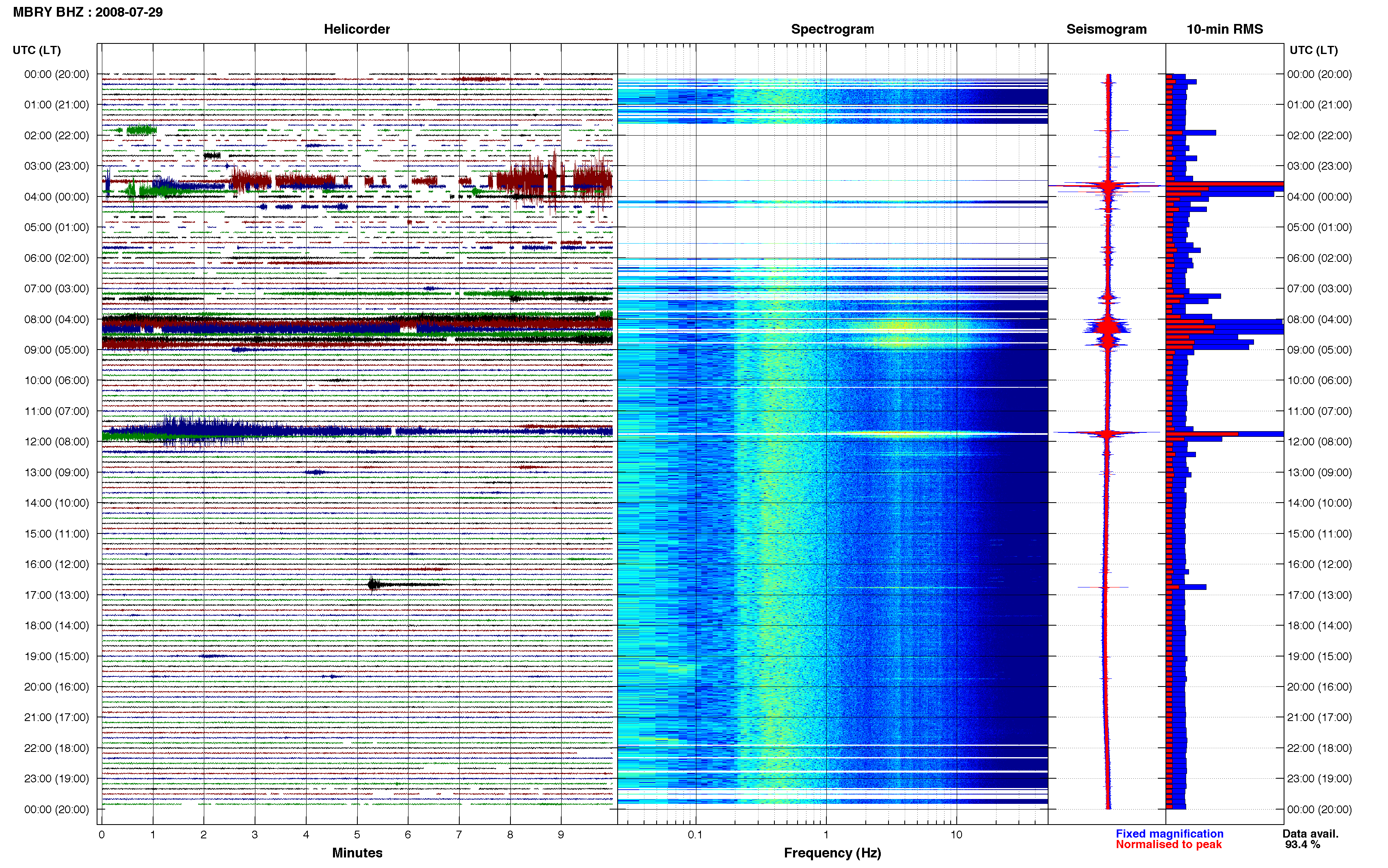1388x868 pixels.
Task: Click the '10' tick on Frequency axis
Action: click(956, 835)
